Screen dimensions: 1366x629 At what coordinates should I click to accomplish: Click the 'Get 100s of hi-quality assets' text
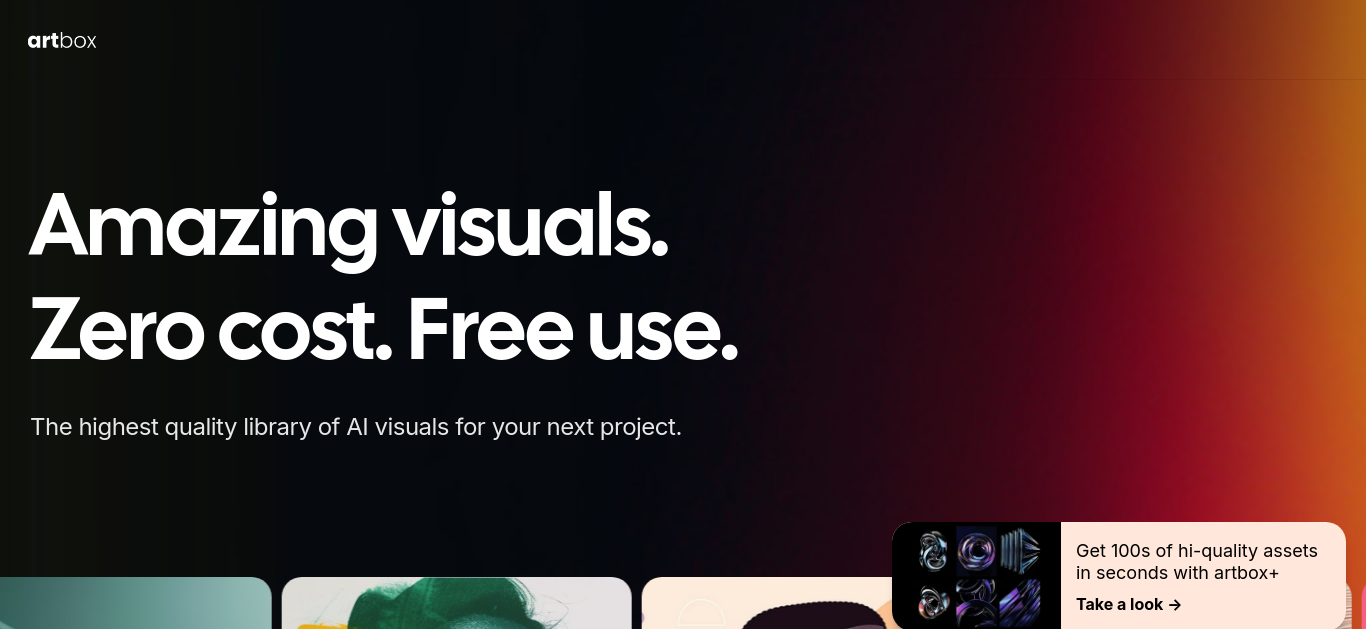pyautogui.click(x=1197, y=551)
